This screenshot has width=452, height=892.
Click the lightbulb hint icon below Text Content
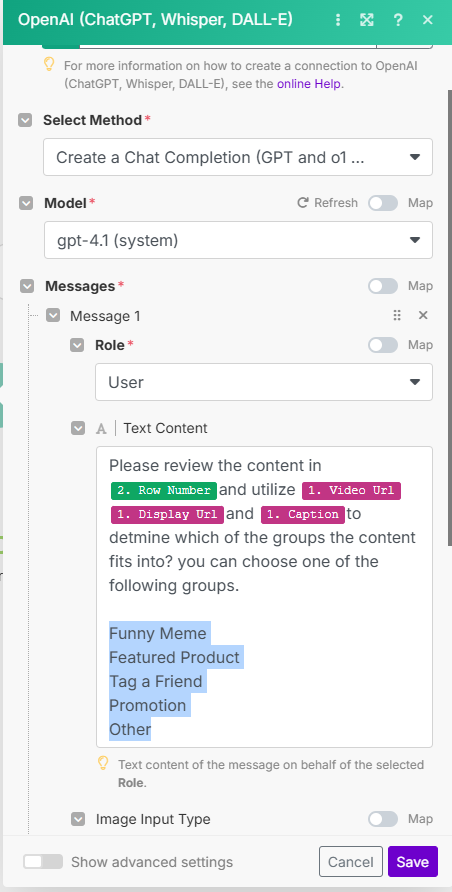103,763
